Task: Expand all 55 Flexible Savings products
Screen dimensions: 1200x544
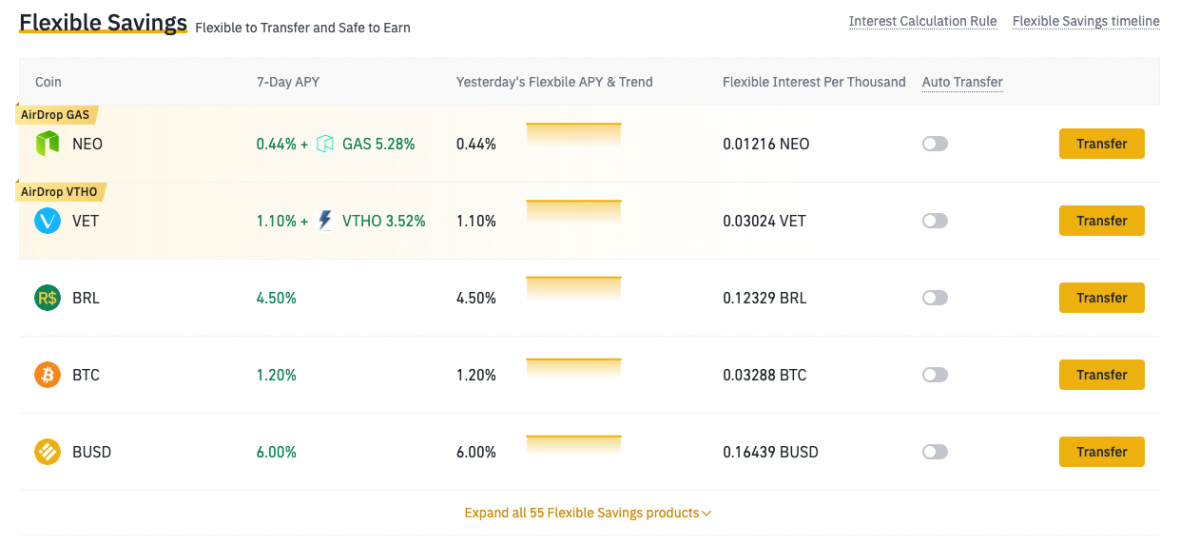Action: pos(588,513)
